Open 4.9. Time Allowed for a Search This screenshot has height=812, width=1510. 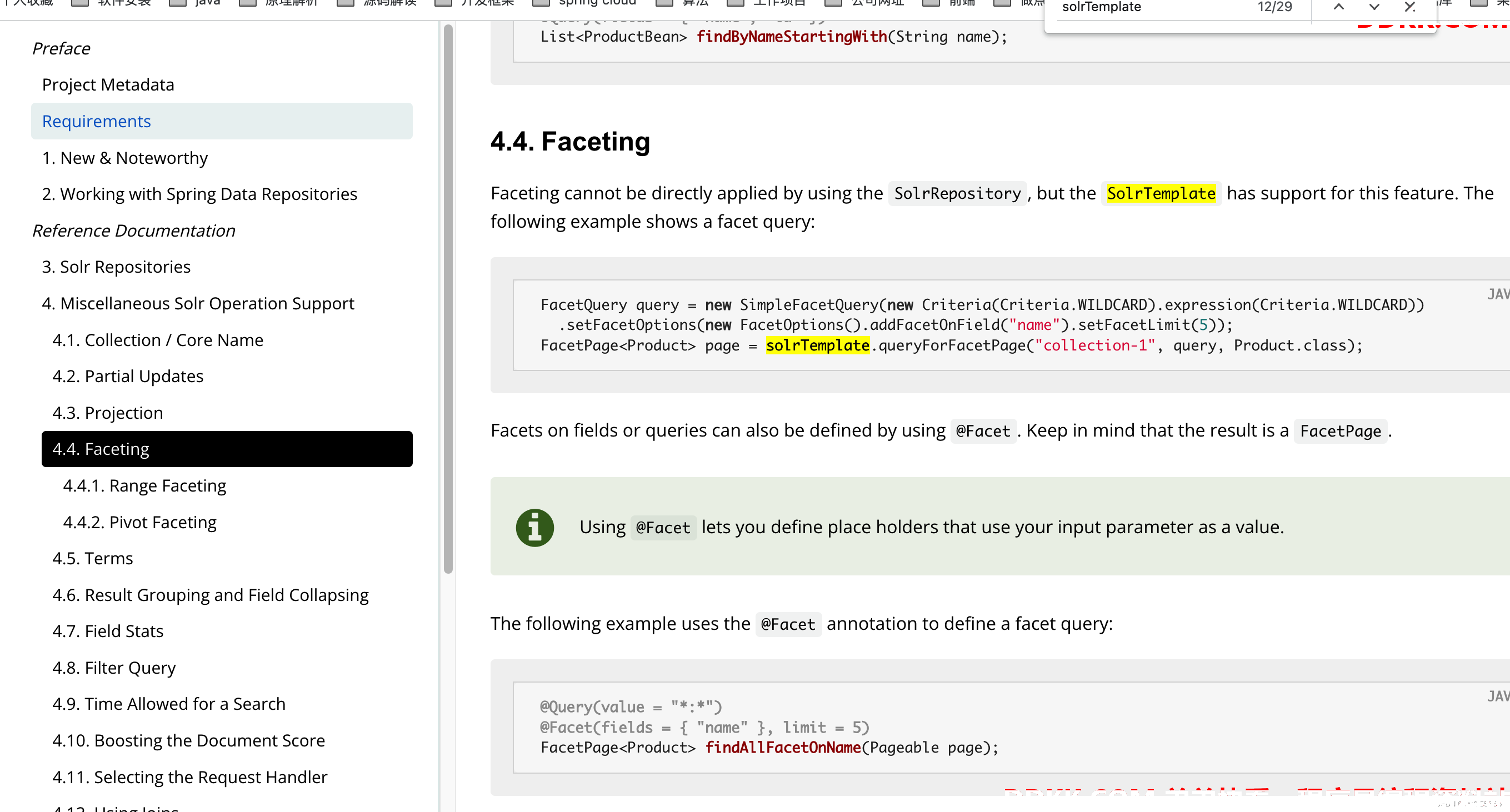click(x=169, y=704)
